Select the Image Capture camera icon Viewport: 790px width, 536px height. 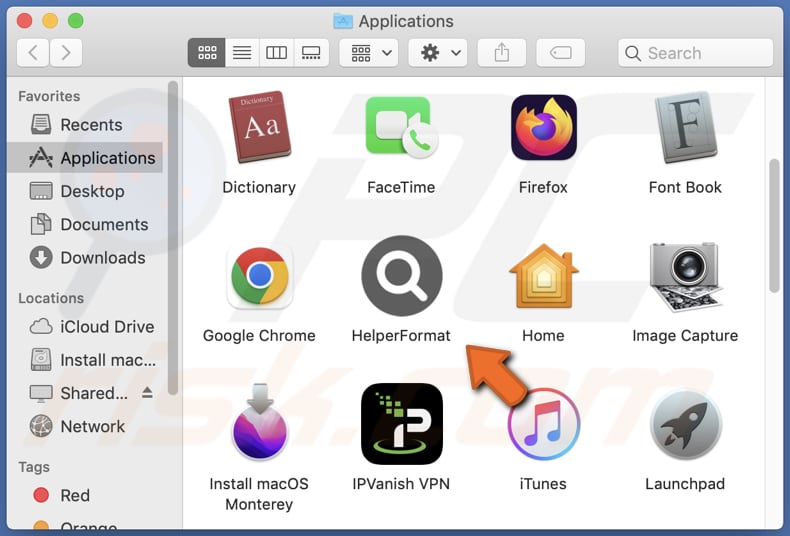click(685, 277)
